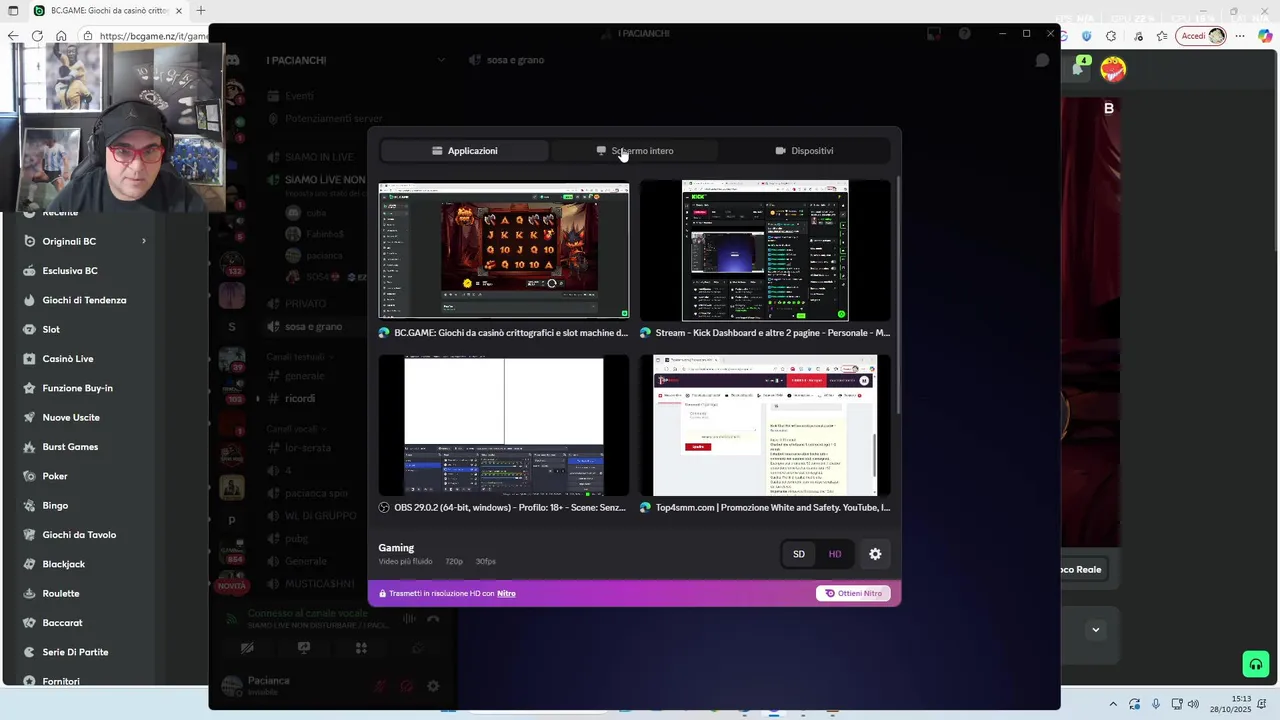Open the Edge Copilot icon
This screenshot has width=1280, height=720.
coord(1264,36)
